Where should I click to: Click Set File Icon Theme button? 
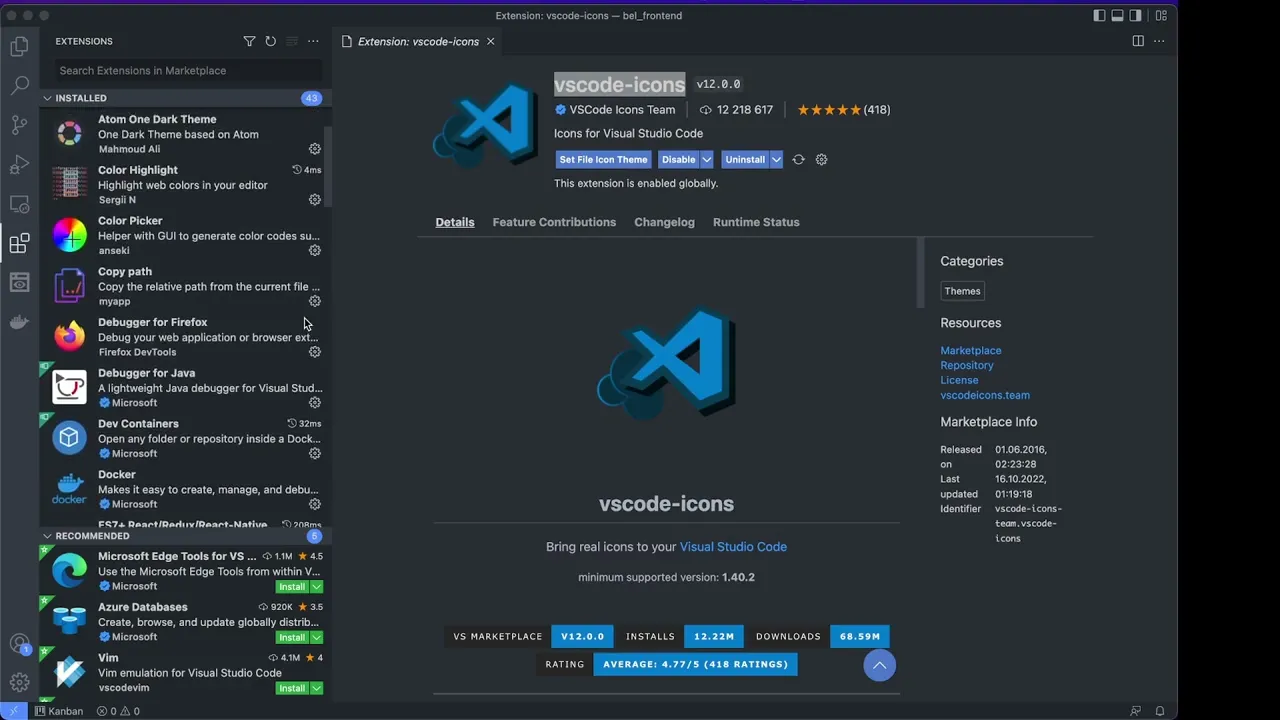pyautogui.click(x=603, y=159)
